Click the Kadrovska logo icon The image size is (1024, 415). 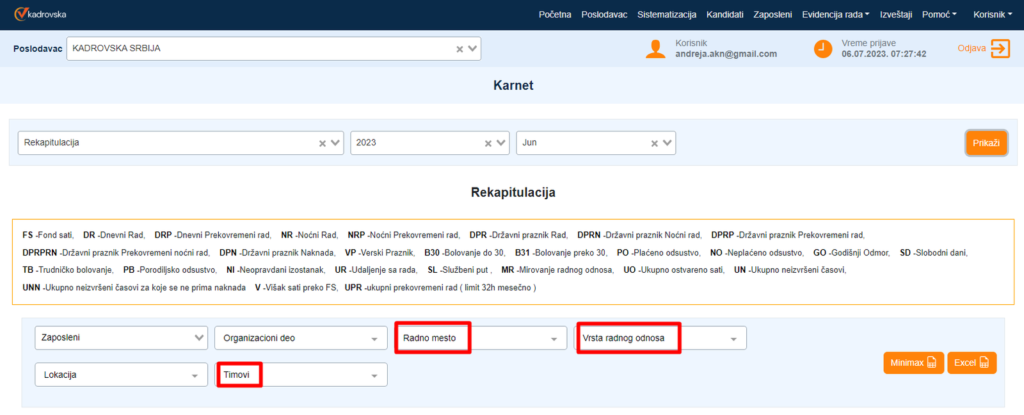pos(20,14)
